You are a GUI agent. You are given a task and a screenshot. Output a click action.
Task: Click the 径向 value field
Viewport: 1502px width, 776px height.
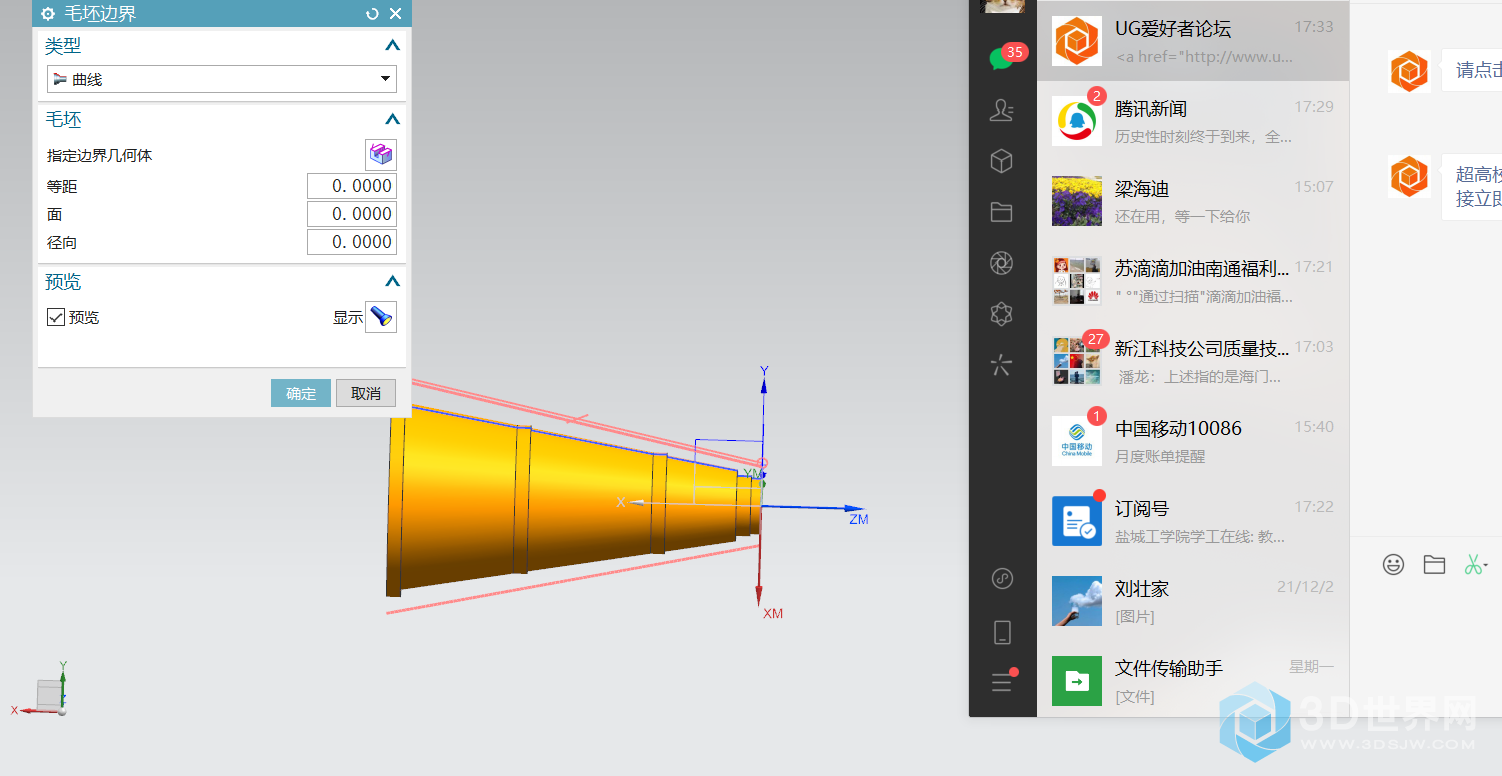[x=351, y=242]
